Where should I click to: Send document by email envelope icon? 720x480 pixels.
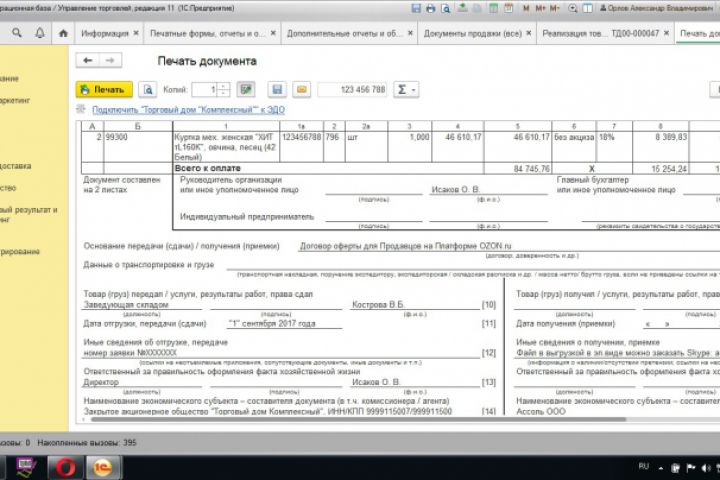click(x=301, y=90)
